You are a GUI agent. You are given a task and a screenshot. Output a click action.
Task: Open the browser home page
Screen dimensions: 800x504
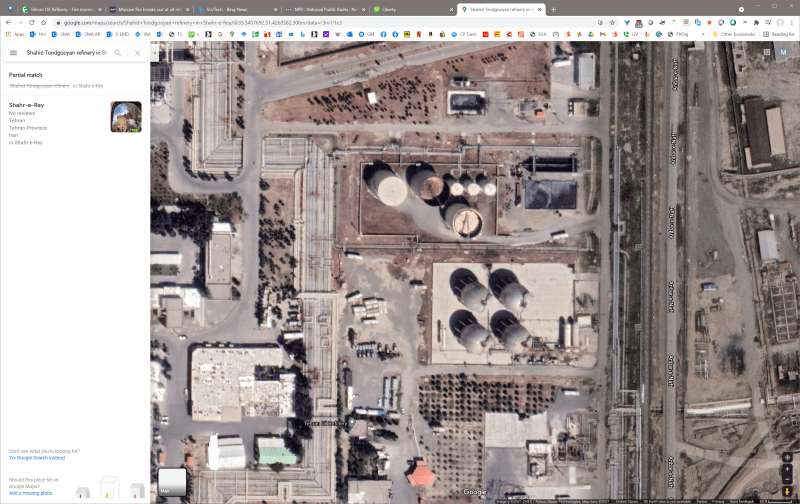point(43,22)
